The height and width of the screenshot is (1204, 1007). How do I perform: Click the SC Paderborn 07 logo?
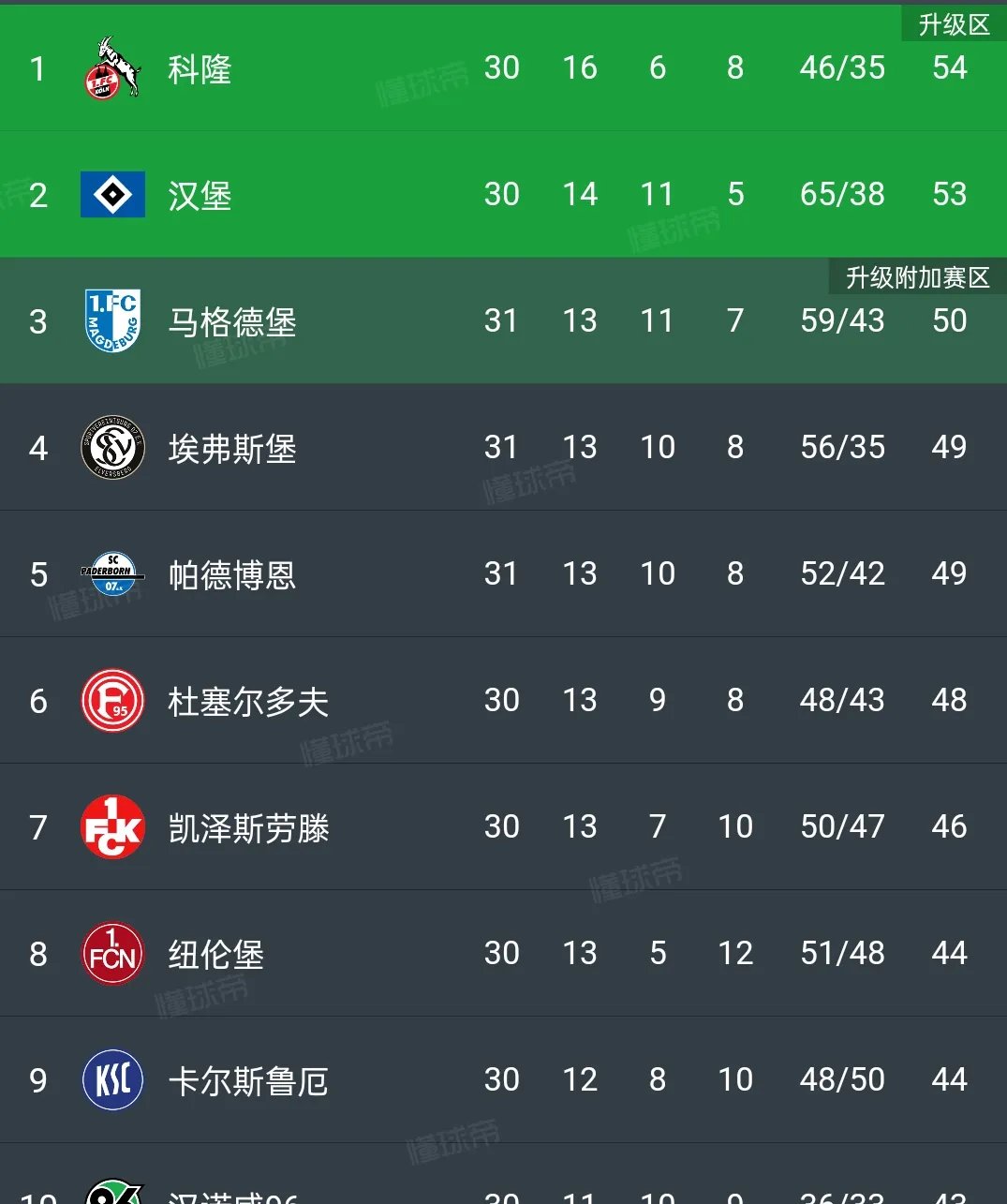point(112,574)
